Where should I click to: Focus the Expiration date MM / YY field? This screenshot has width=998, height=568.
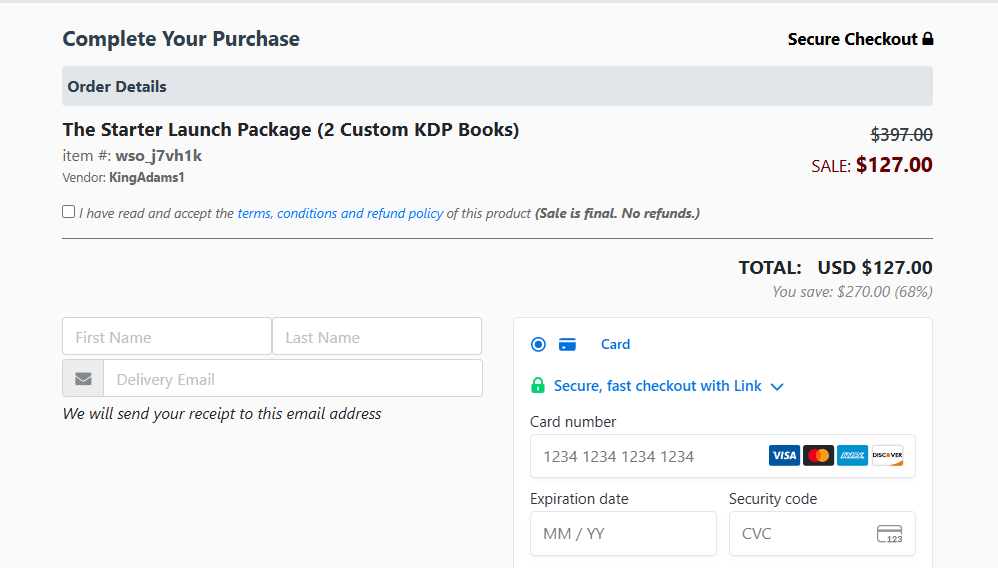(x=623, y=534)
